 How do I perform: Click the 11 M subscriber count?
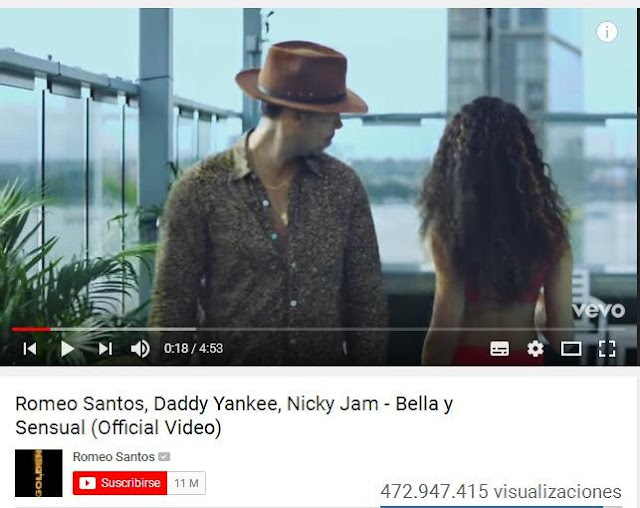pos(187,483)
